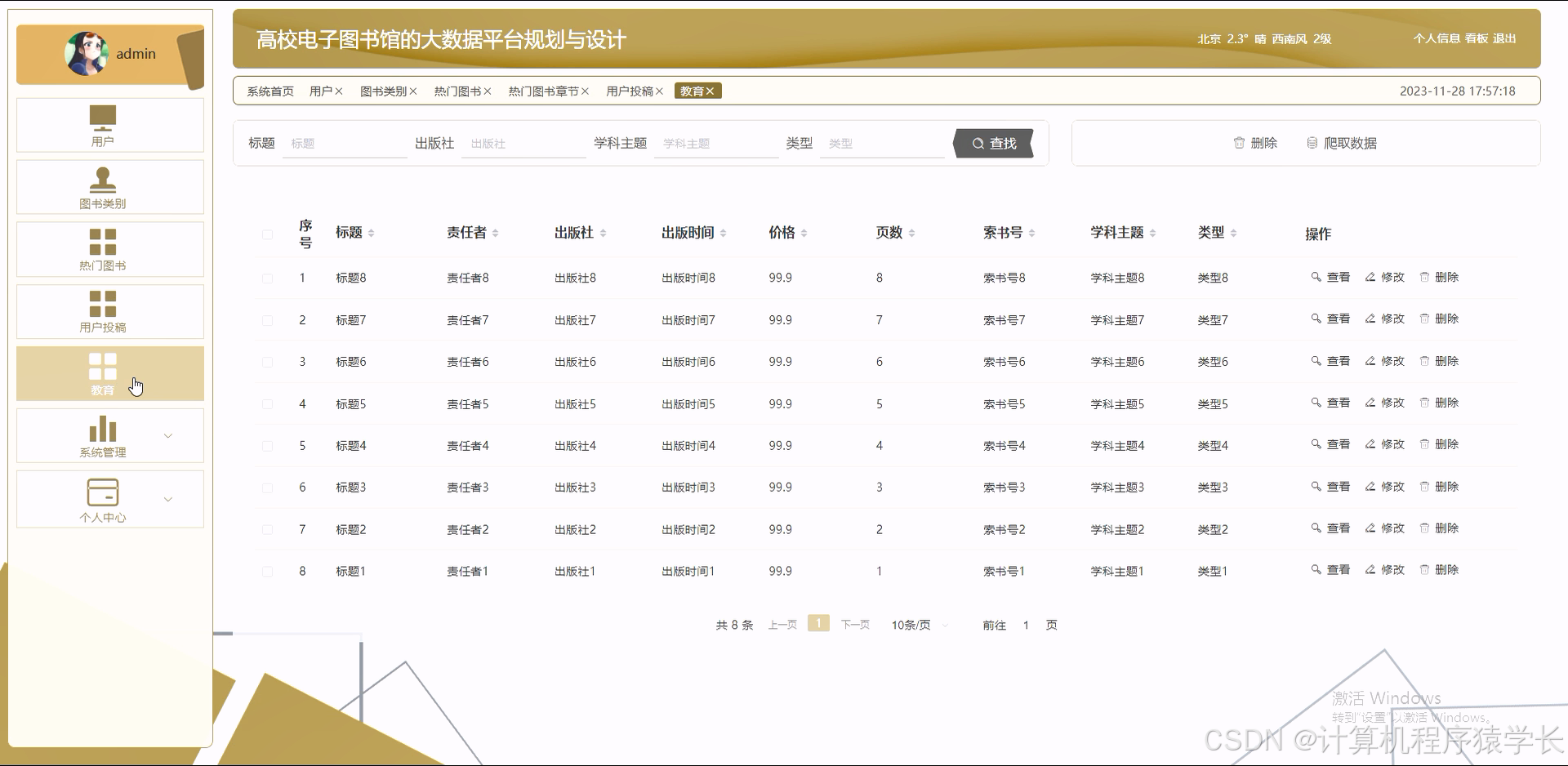Select the 教育 sidebar grid icon

[103, 367]
